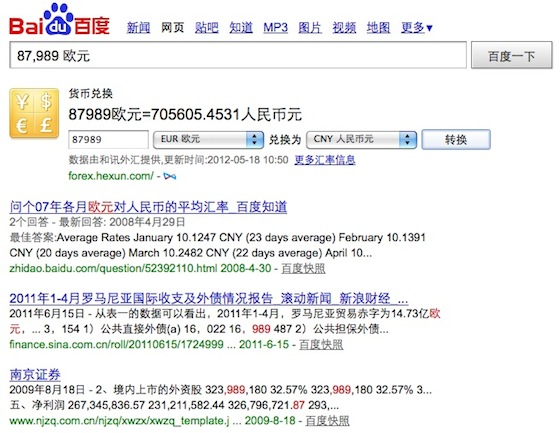
Task: Open 百度快照 for the njzq.com.cn result
Action: [328, 420]
